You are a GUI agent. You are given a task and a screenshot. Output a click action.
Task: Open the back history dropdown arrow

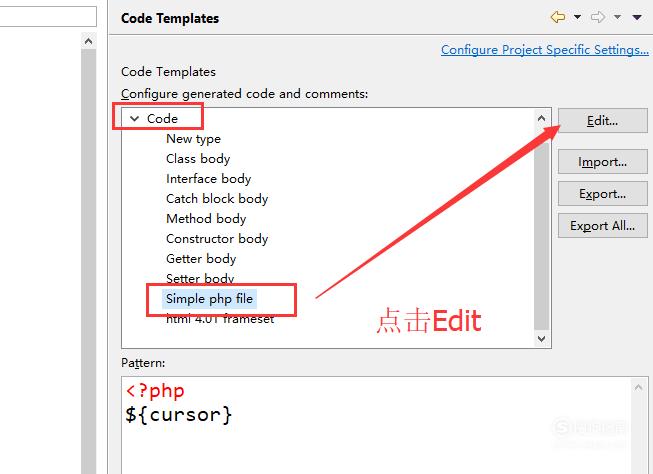coord(578,18)
